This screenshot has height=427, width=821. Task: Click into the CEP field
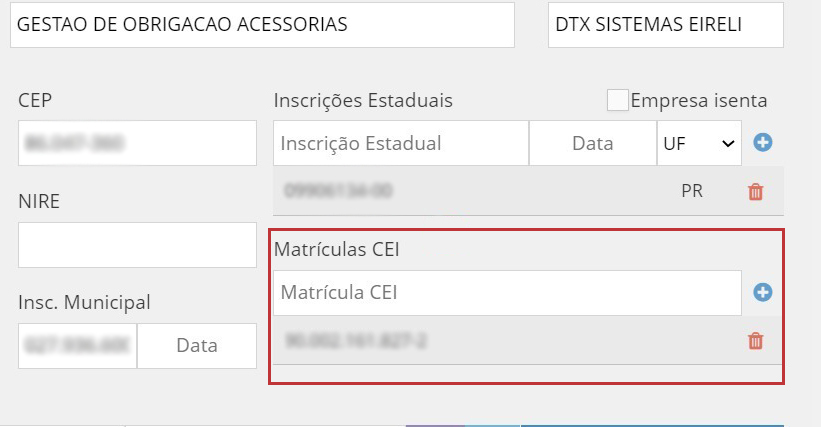pyautogui.click(x=137, y=143)
